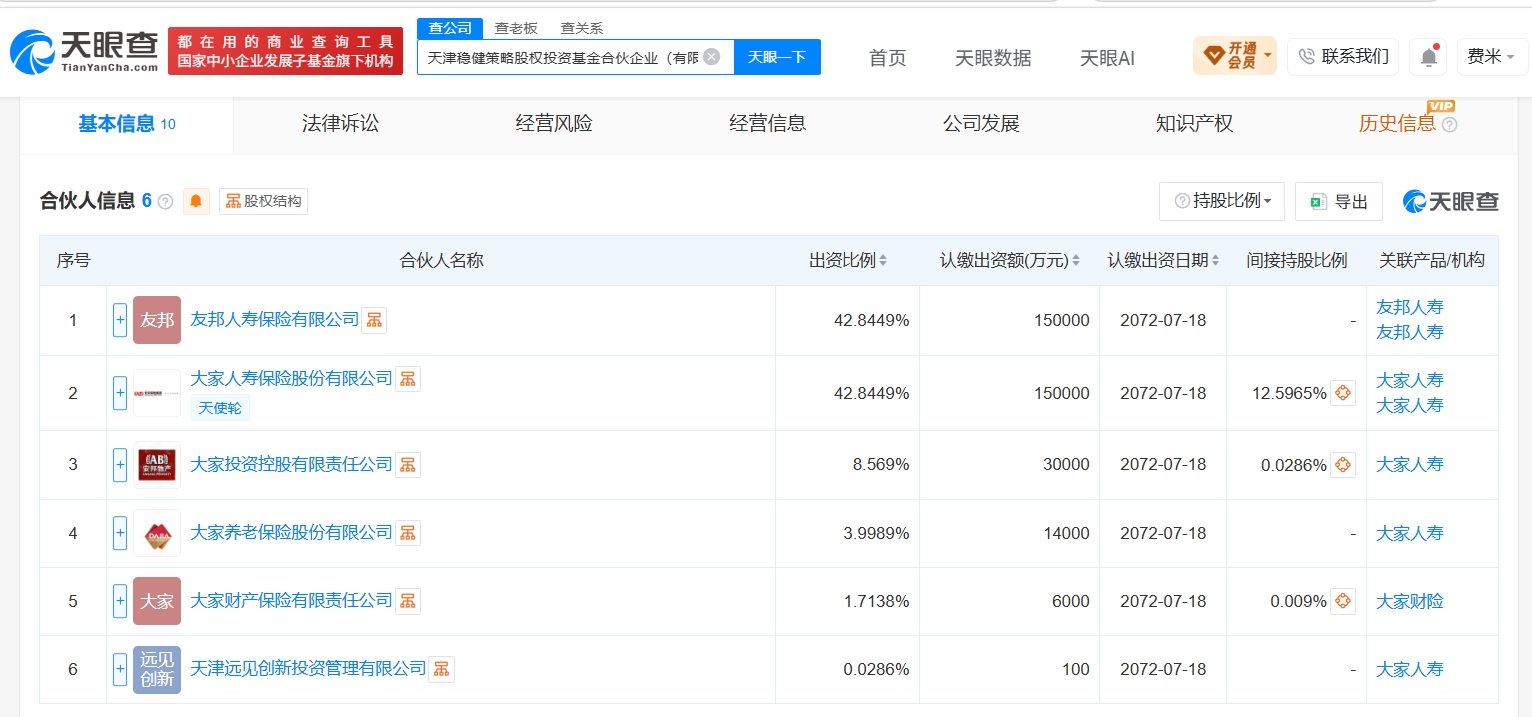Click the help icon beside 合伙人信息 6

[x=166, y=202]
